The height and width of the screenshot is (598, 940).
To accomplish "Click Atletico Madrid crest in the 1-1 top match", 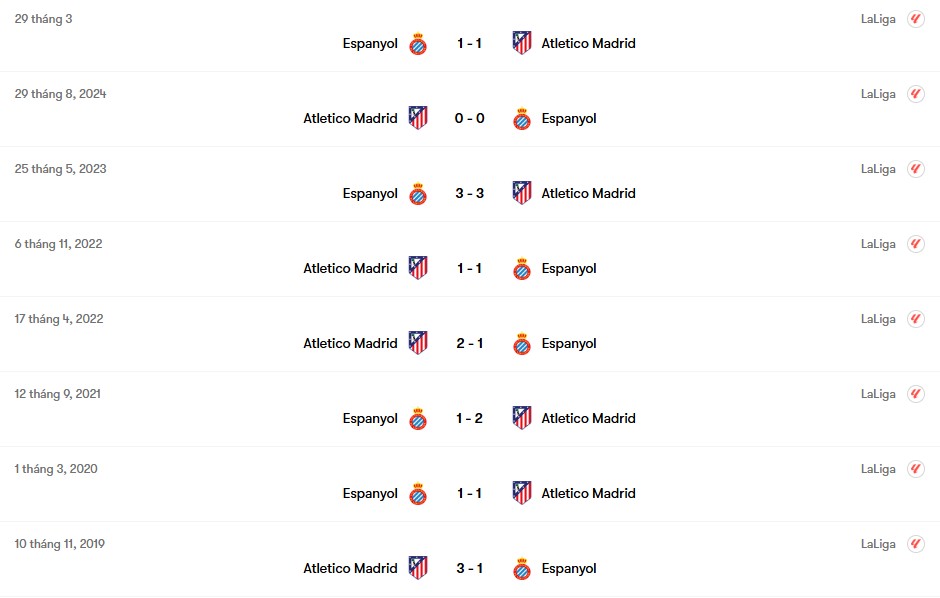I will (522, 43).
